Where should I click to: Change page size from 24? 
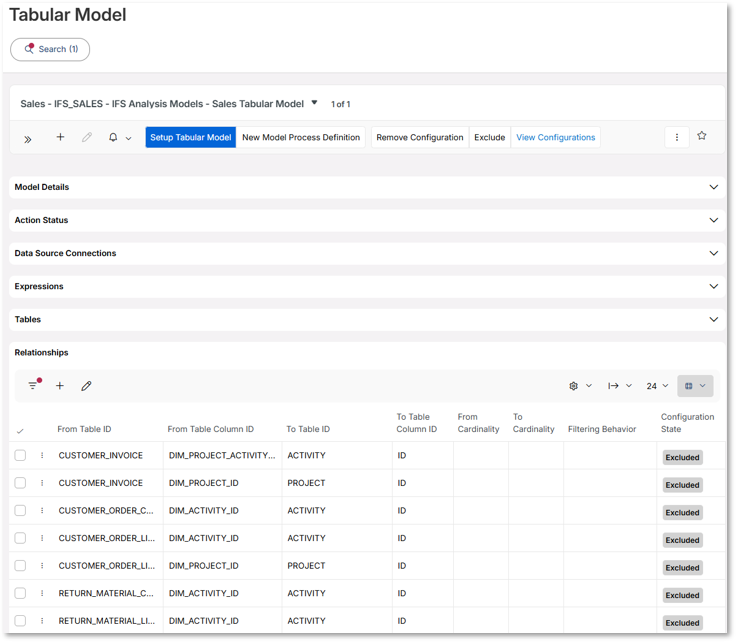[x=657, y=386]
